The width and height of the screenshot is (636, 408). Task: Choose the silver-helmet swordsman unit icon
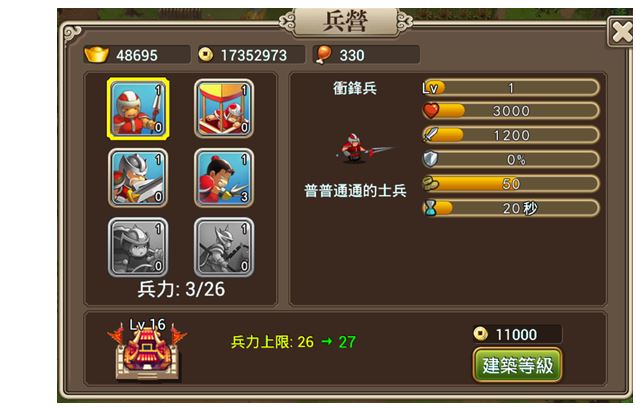[x=138, y=178]
